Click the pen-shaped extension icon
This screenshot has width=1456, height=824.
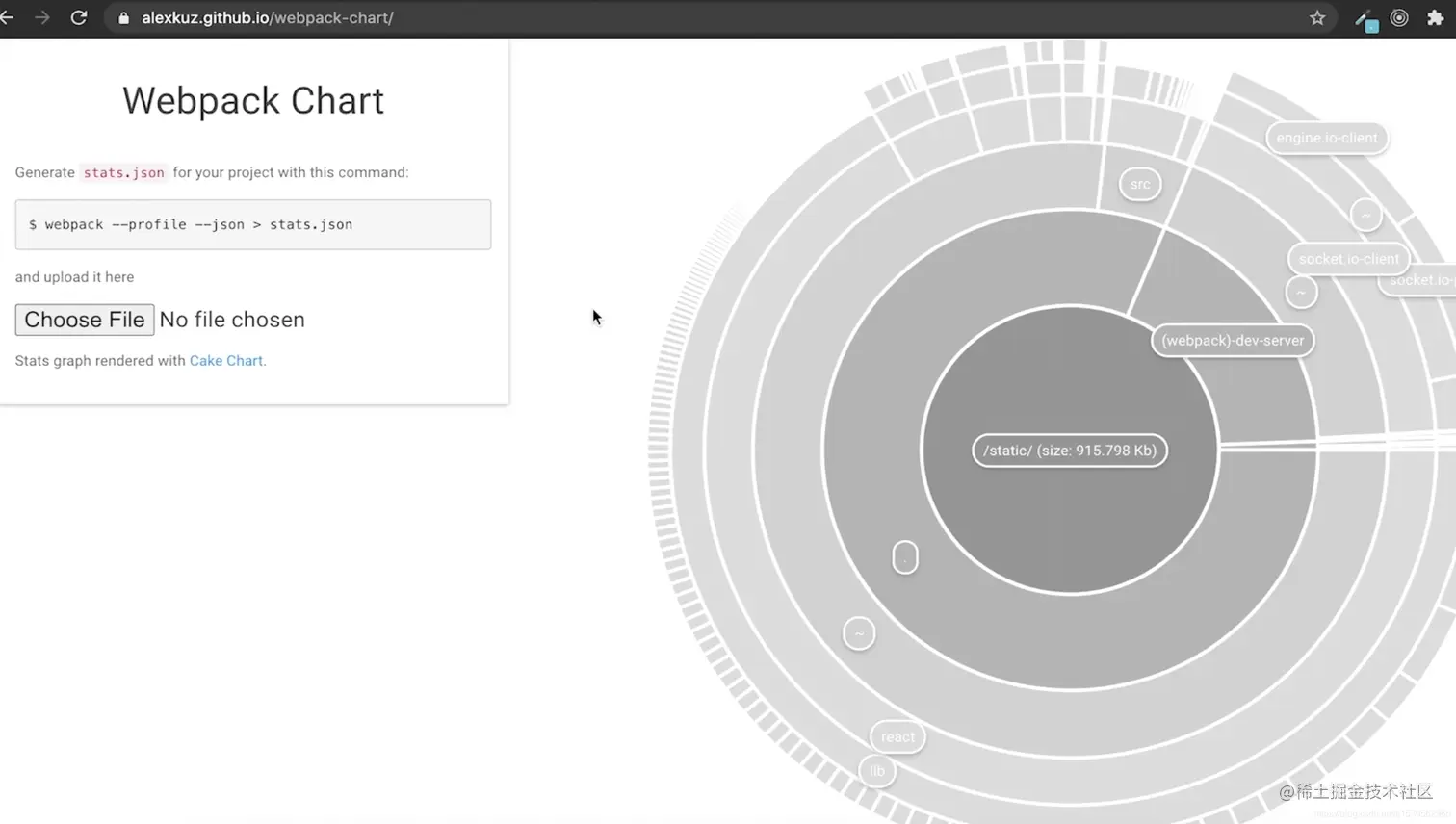pos(1365,19)
